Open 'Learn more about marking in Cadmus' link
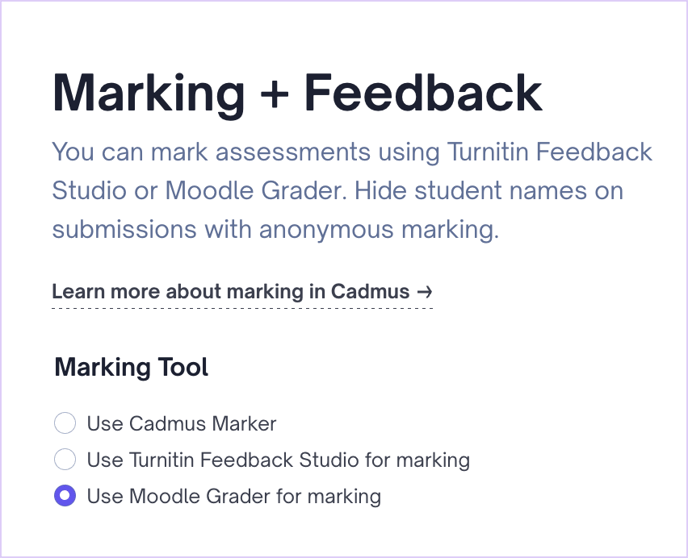The image size is (688, 558). coord(231,292)
